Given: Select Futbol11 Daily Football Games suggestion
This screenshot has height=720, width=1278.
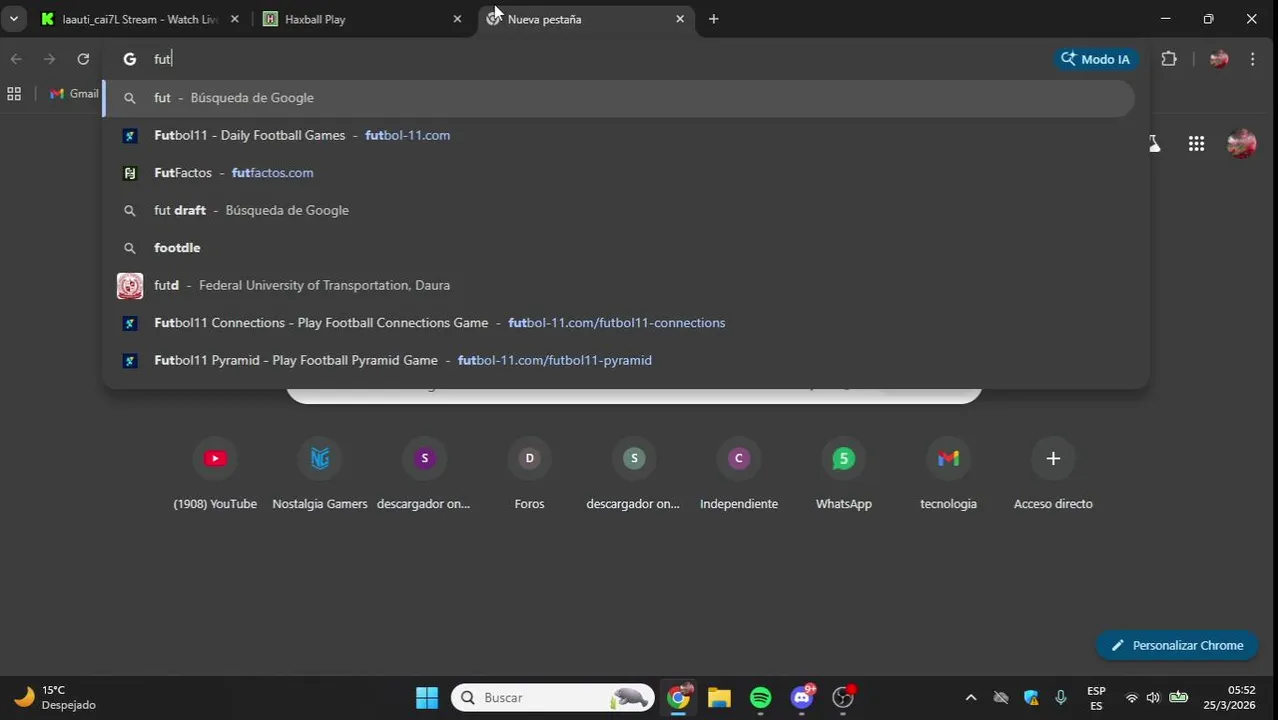Looking at the screenshot, I should [618, 135].
